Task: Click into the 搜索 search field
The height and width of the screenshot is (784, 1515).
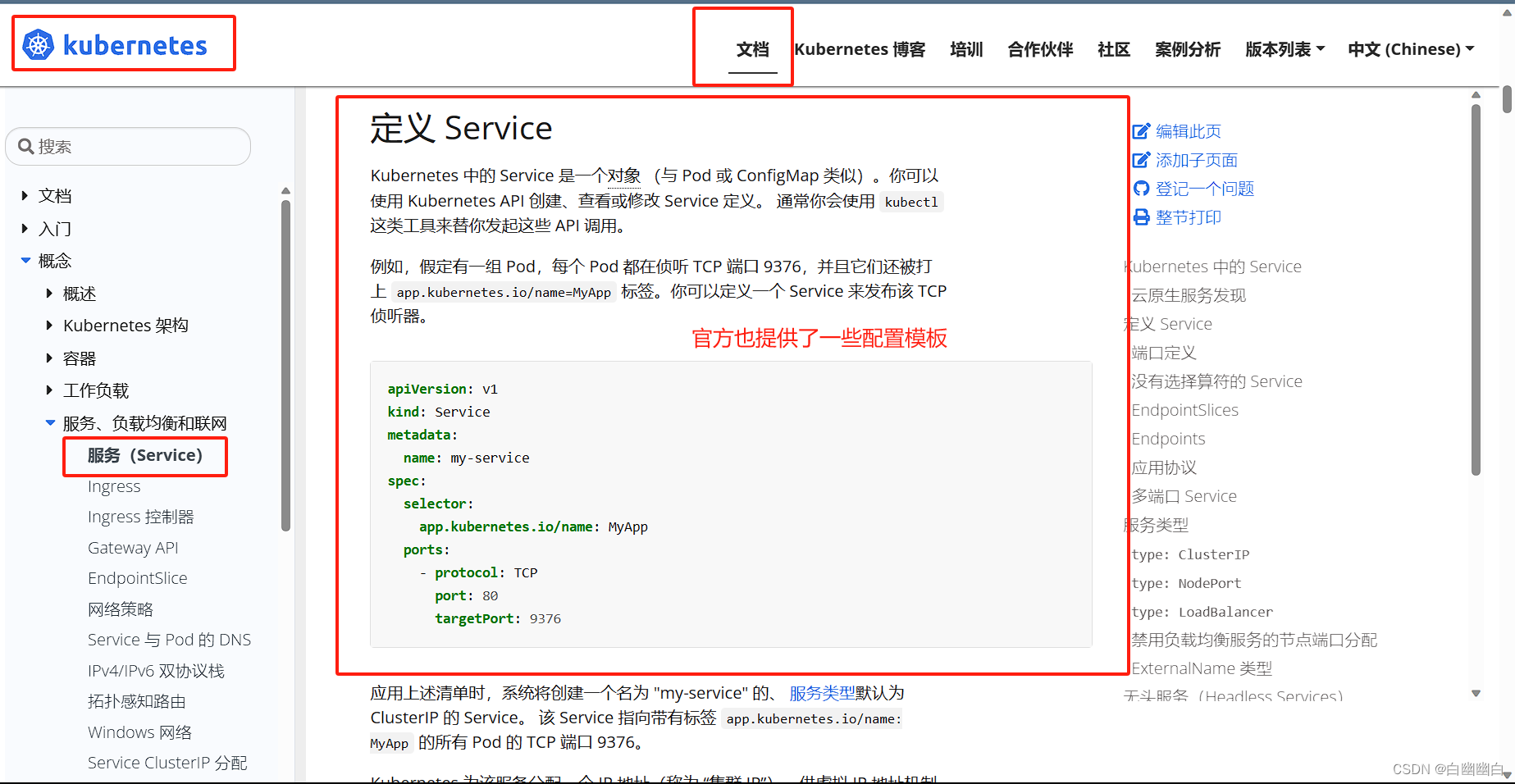Action: click(128, 146)
